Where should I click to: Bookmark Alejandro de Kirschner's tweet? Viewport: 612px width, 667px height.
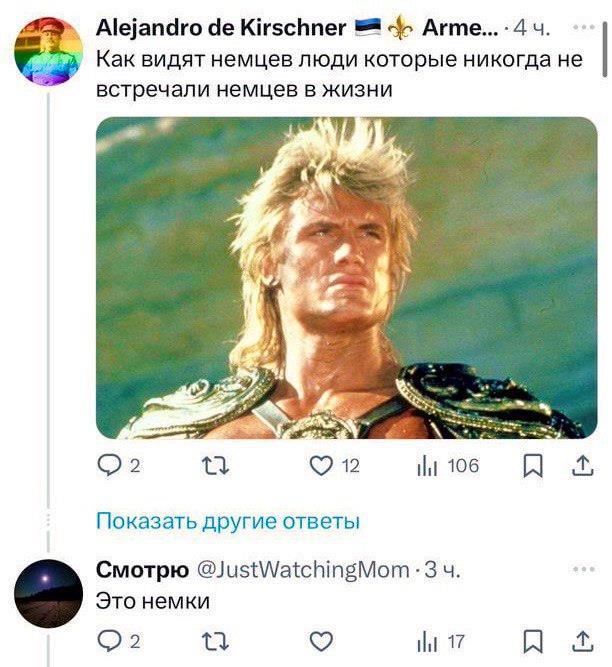click(x=533, y=466)
